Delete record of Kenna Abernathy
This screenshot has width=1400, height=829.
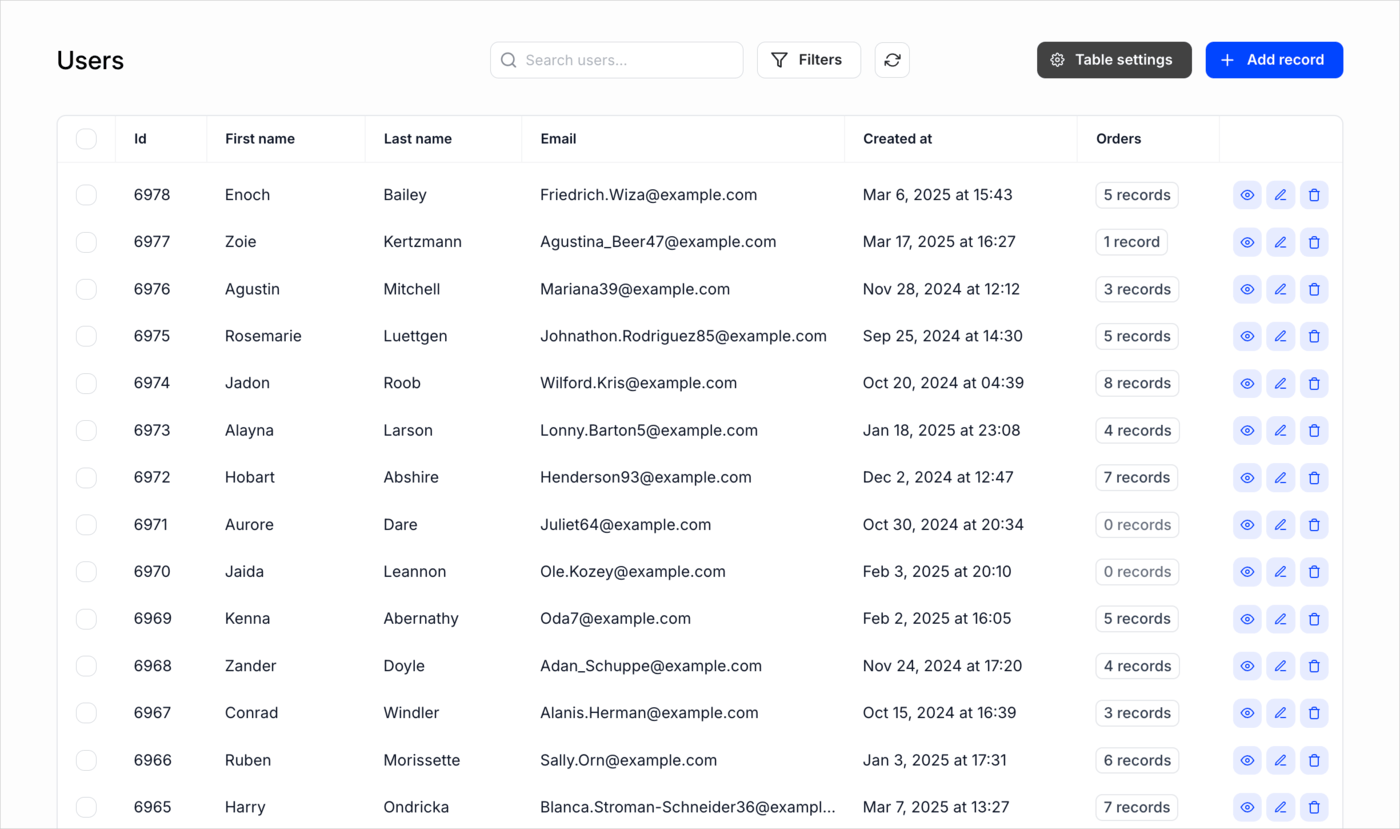[1314, 619]
